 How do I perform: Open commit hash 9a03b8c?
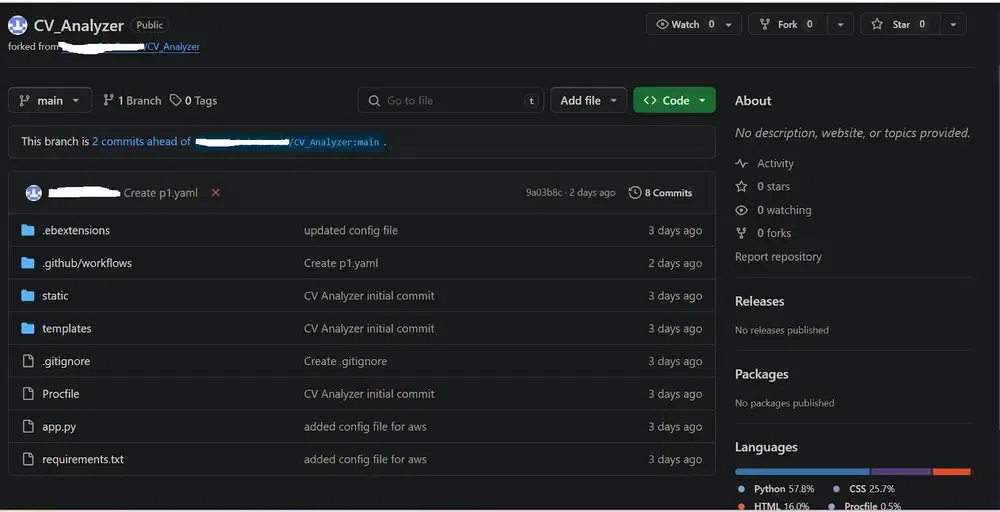click(x=543, y=193)
